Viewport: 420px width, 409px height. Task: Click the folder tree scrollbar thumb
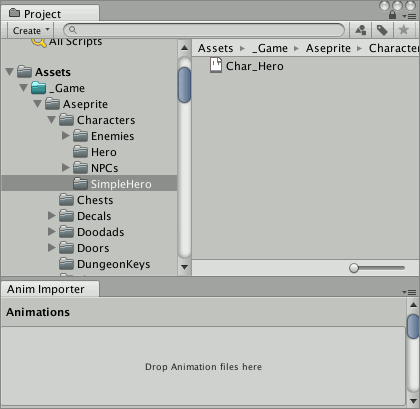184,85
